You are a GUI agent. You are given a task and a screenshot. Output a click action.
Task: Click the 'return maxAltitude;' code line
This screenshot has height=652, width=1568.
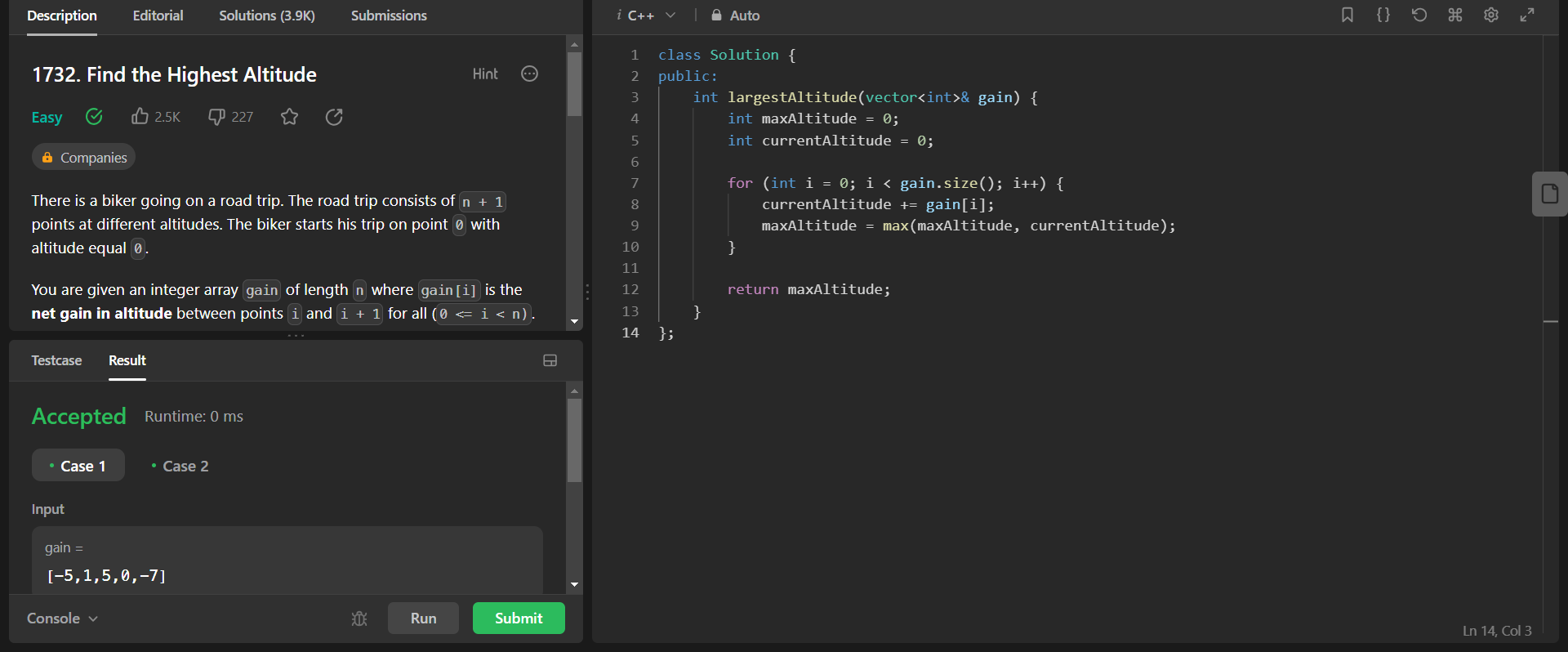(x=808, y=289)
